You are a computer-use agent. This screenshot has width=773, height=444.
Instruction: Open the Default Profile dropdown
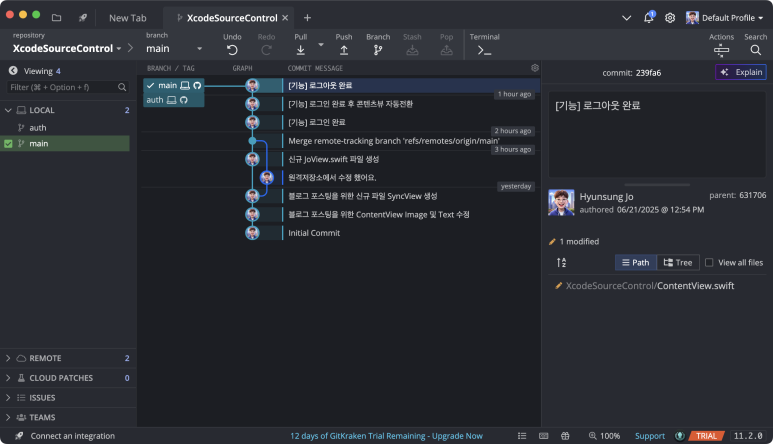pos(724,18)
